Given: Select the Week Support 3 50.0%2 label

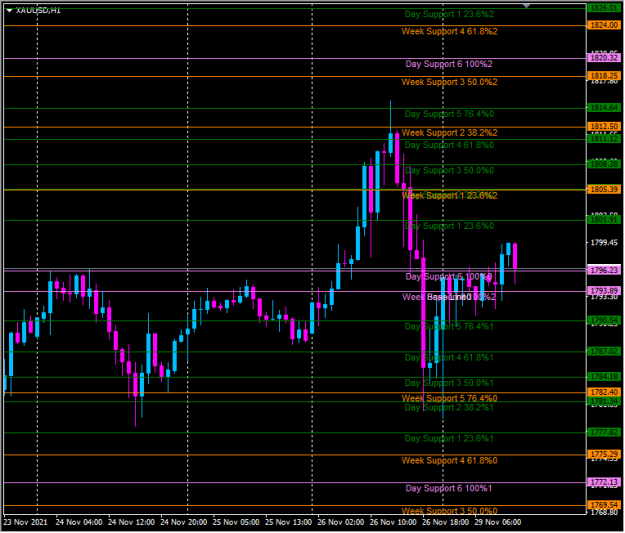Looking at the screenshot, I should 449,82.
